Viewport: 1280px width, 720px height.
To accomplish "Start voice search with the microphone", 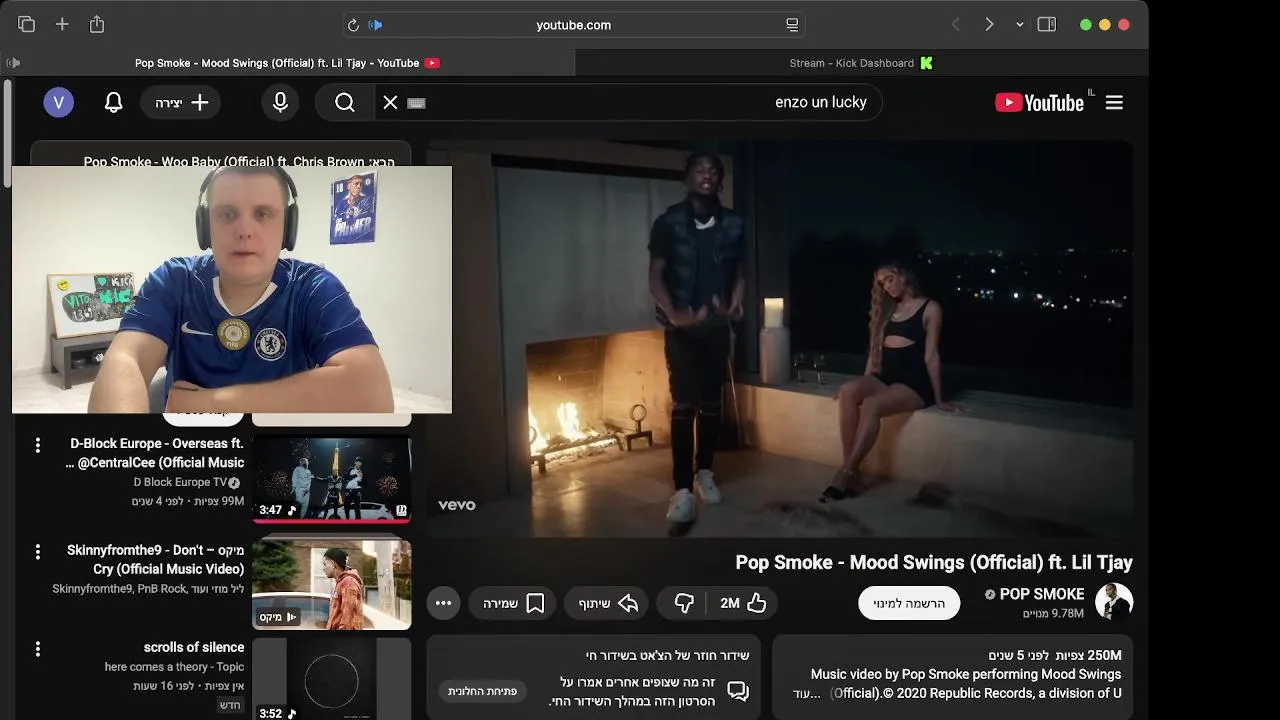I will (280, 102).
